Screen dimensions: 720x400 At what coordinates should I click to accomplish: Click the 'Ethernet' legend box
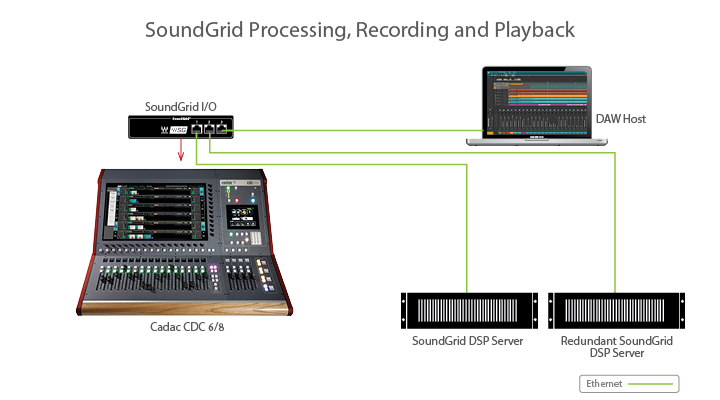tap(629, 384)
